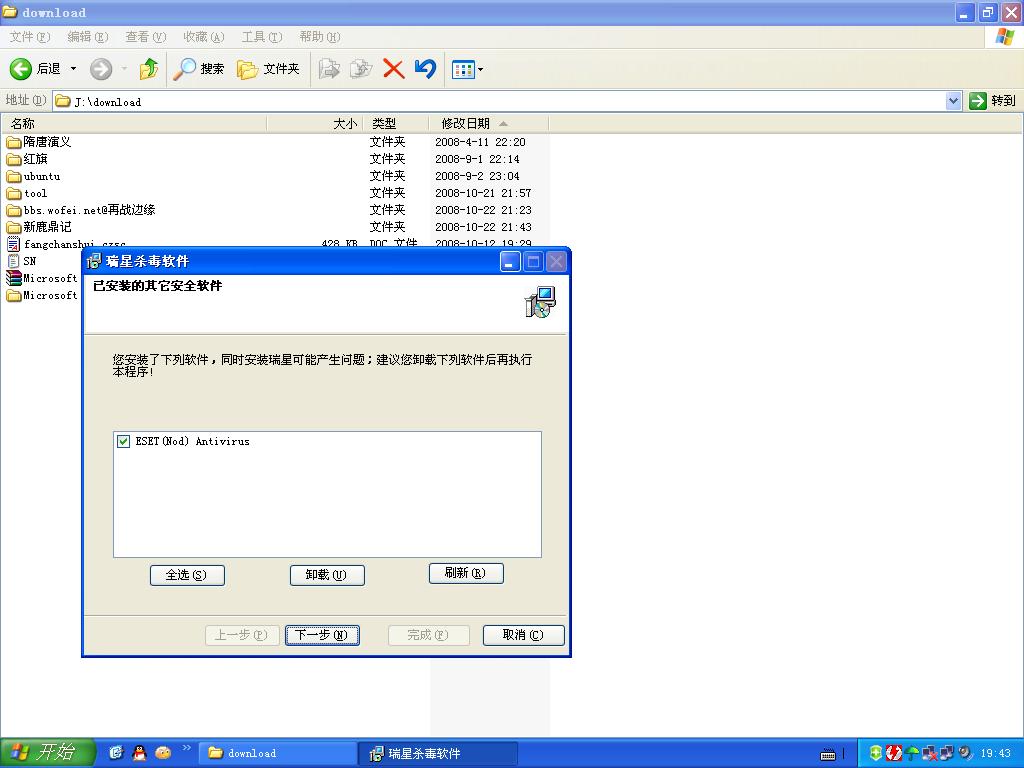1024x768 pixels.
Task: Sort by Size (大小) column header
Action: click(315, 123)
